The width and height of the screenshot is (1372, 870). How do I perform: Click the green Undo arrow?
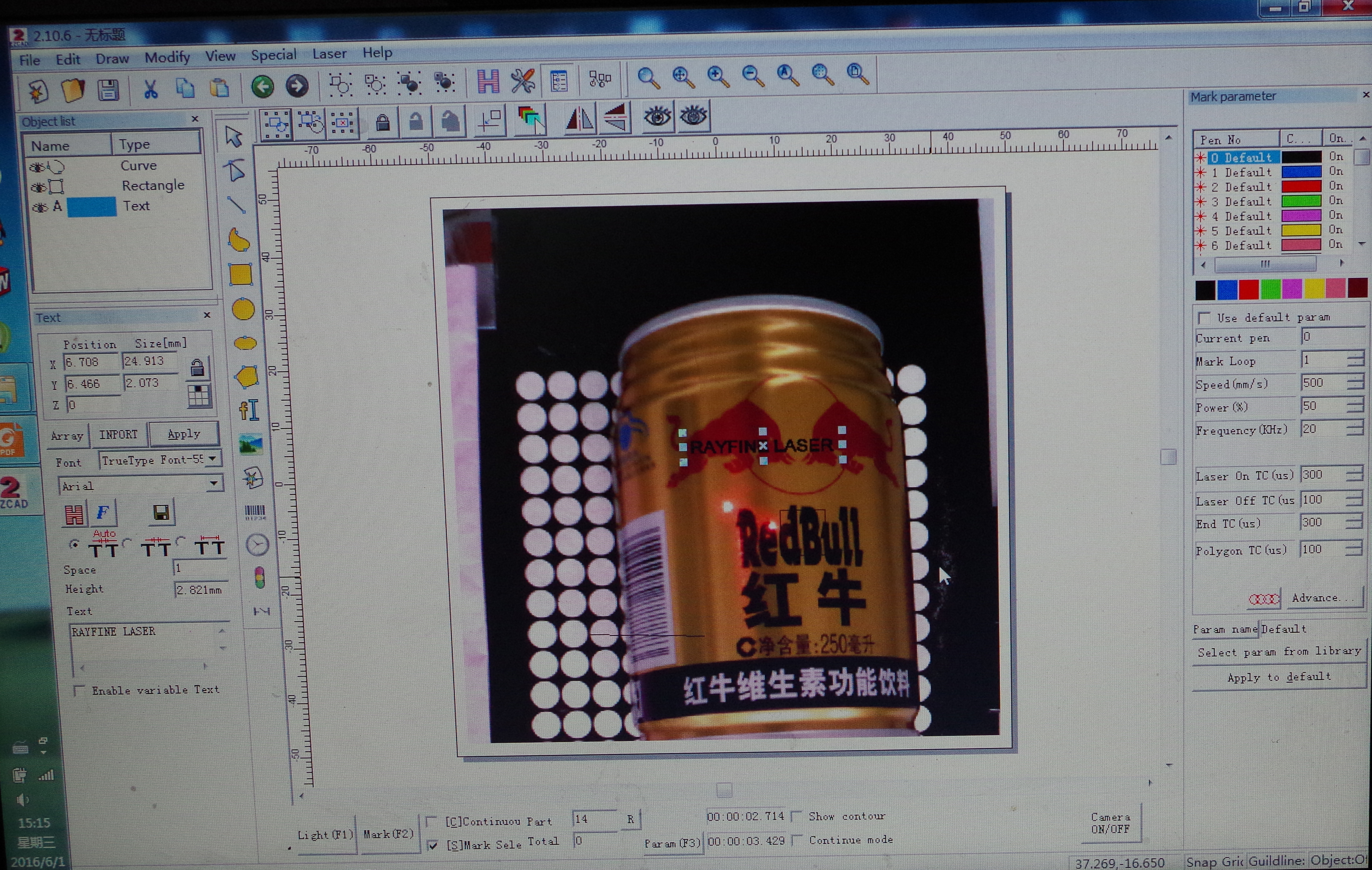coord(263,87)
